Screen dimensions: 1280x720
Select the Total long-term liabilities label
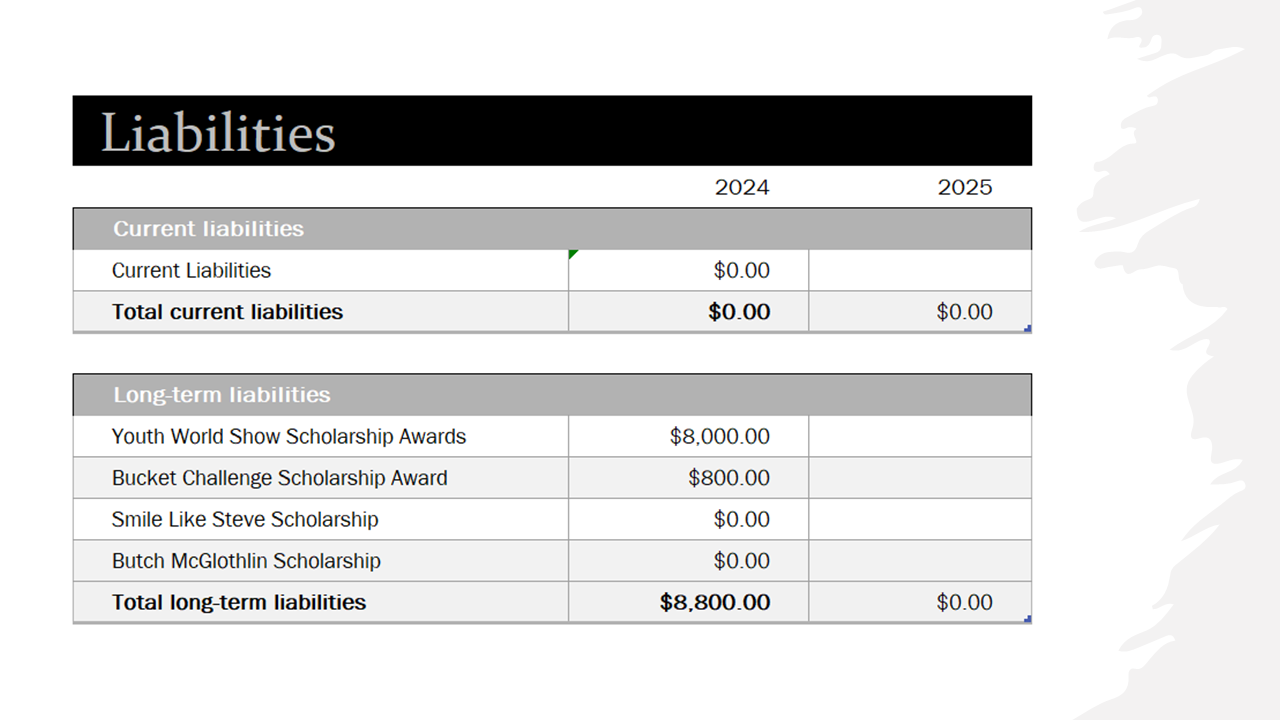[239, 602]
